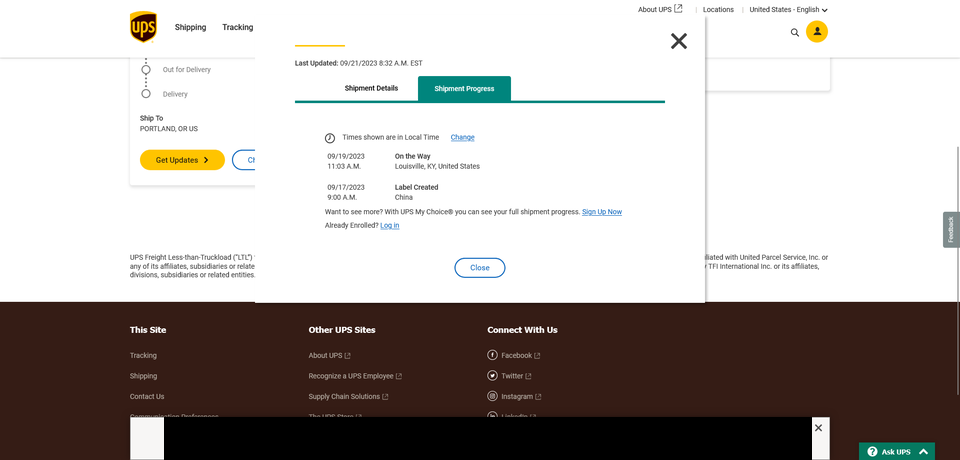Click the Out for Delivery step circle
Viewport: 960px width, 460px height.
(x=146, y=70)
